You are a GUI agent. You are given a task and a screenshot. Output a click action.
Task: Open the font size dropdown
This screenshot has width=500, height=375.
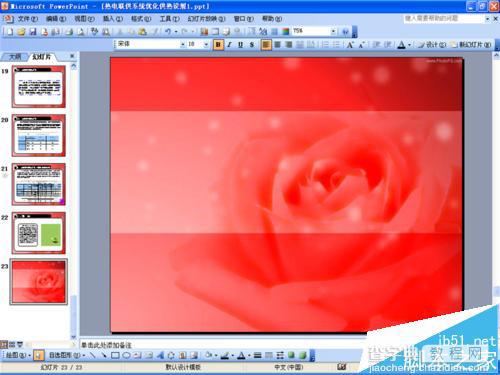(206, 44)
